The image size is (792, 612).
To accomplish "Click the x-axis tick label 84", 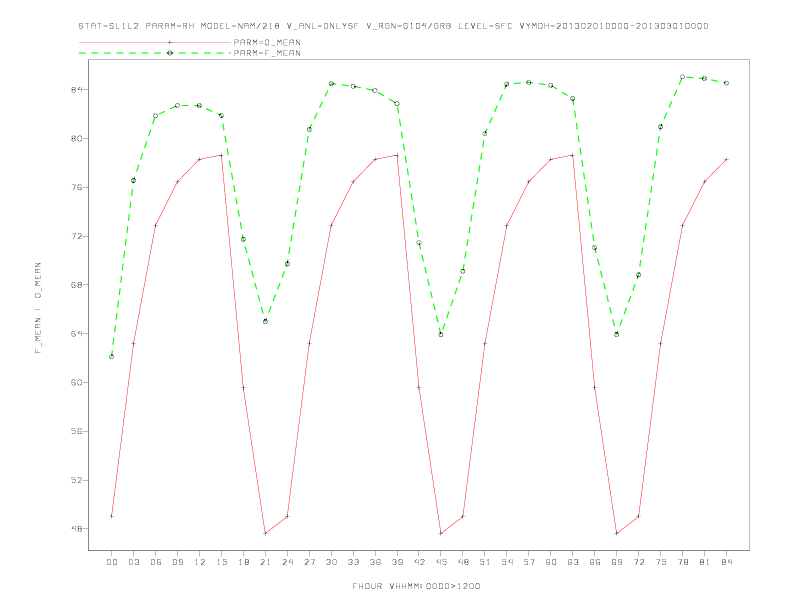I will pyautogui.click(x=726, y=562).
